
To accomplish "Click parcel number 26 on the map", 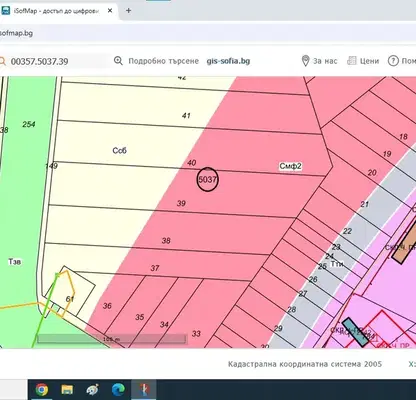I will tap(313, 279).
